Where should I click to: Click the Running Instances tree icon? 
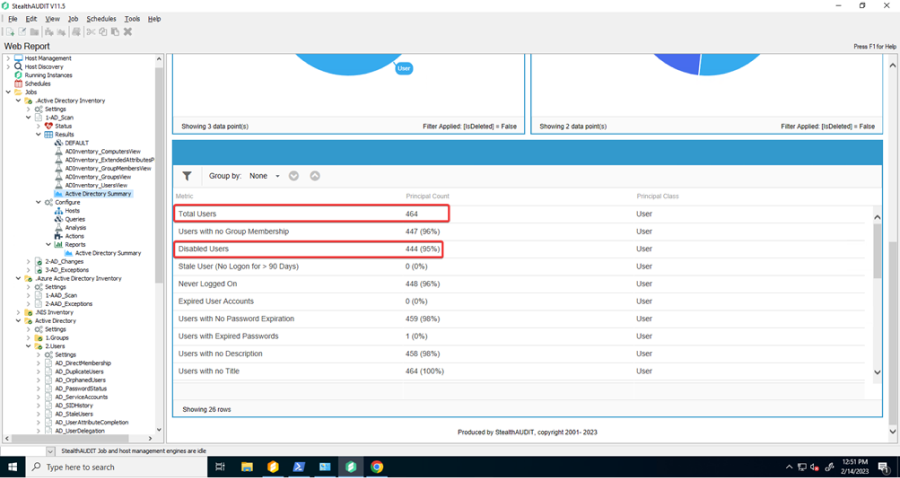(18, 75)
